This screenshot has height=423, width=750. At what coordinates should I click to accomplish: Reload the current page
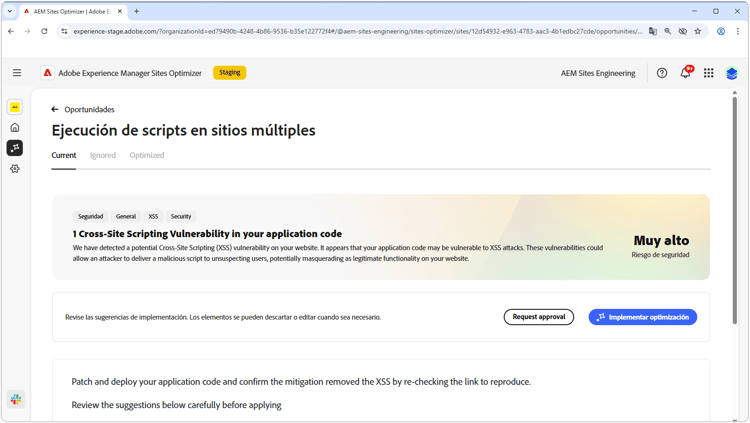click(44, 31)
